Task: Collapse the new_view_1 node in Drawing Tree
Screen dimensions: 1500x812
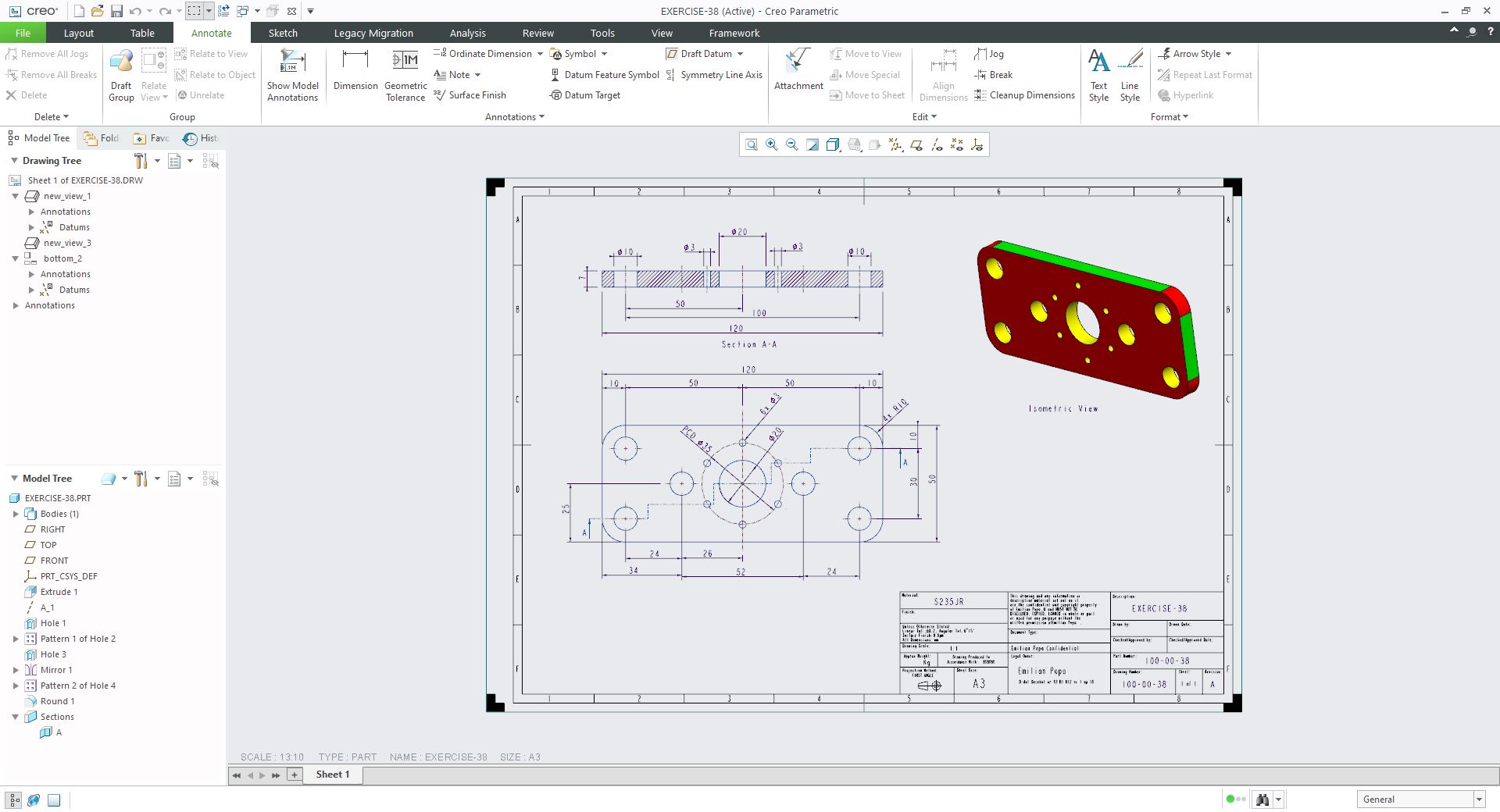Action: coord(16,196)
